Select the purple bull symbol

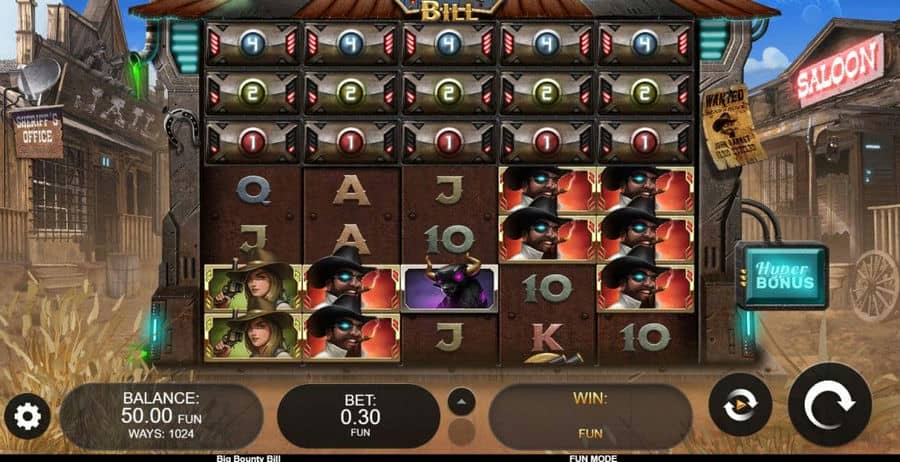tap(449, 288)
